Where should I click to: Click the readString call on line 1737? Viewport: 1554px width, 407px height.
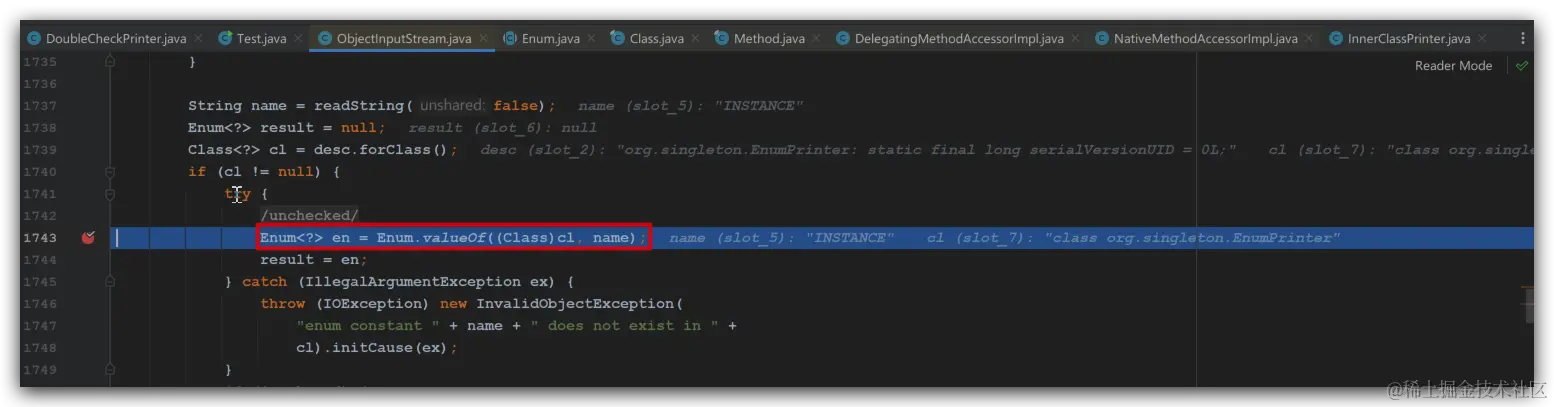point(360,106)
